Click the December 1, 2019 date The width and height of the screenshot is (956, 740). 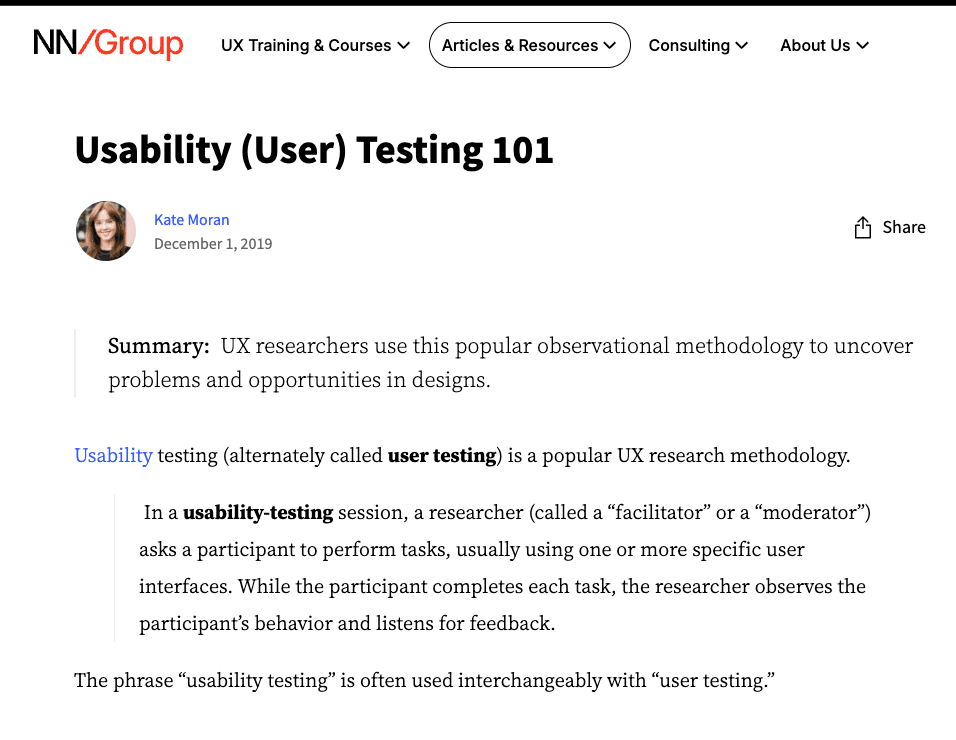coord(213,244)
